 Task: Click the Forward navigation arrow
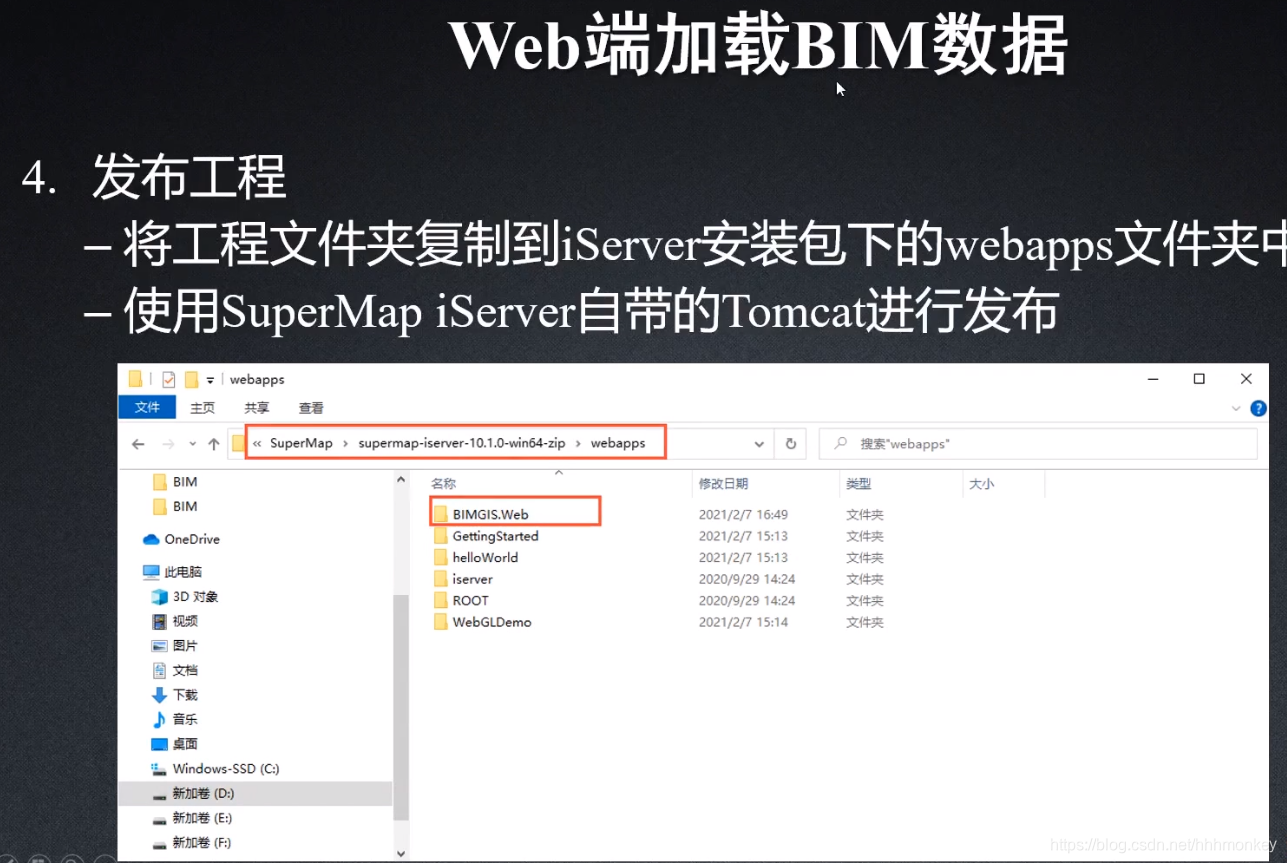click(168, 443)
